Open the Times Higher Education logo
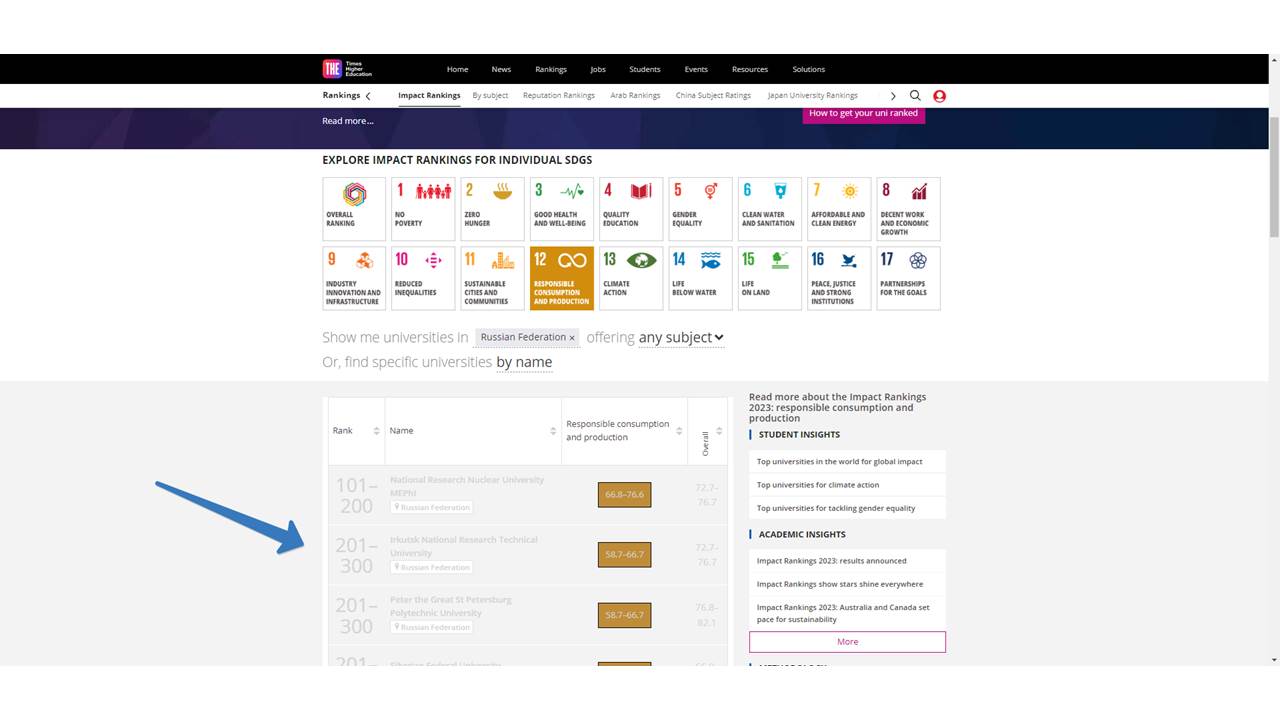 [x=347, y=69]
